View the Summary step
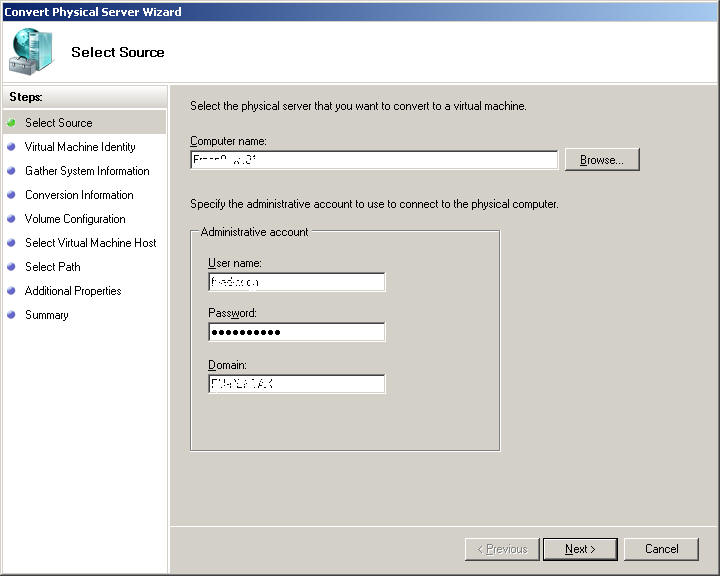This screenshot has width=720, height=576. pyautogui.click(x=46, y=315)
